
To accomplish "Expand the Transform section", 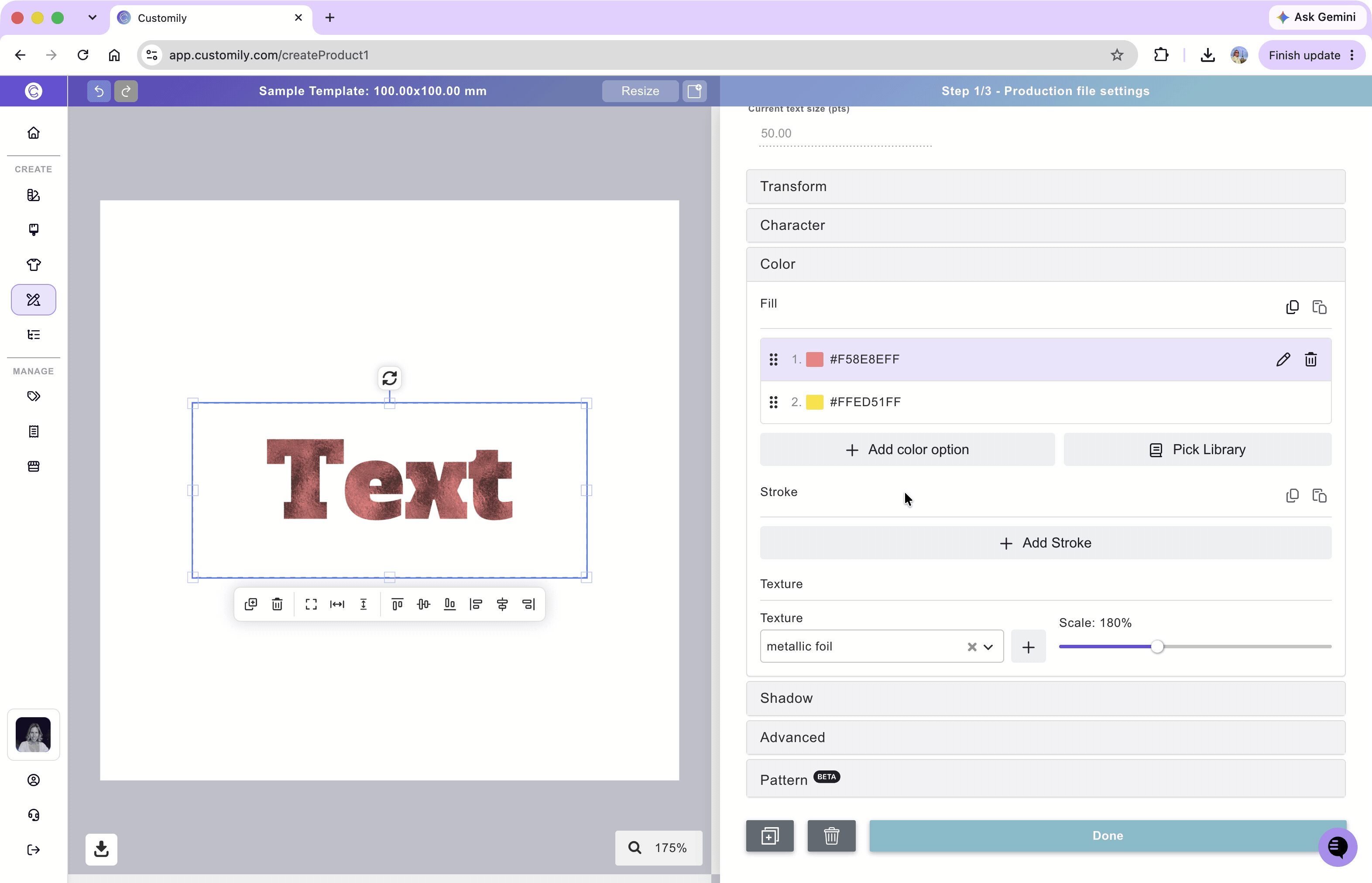I will click(x=1045, y=186).
